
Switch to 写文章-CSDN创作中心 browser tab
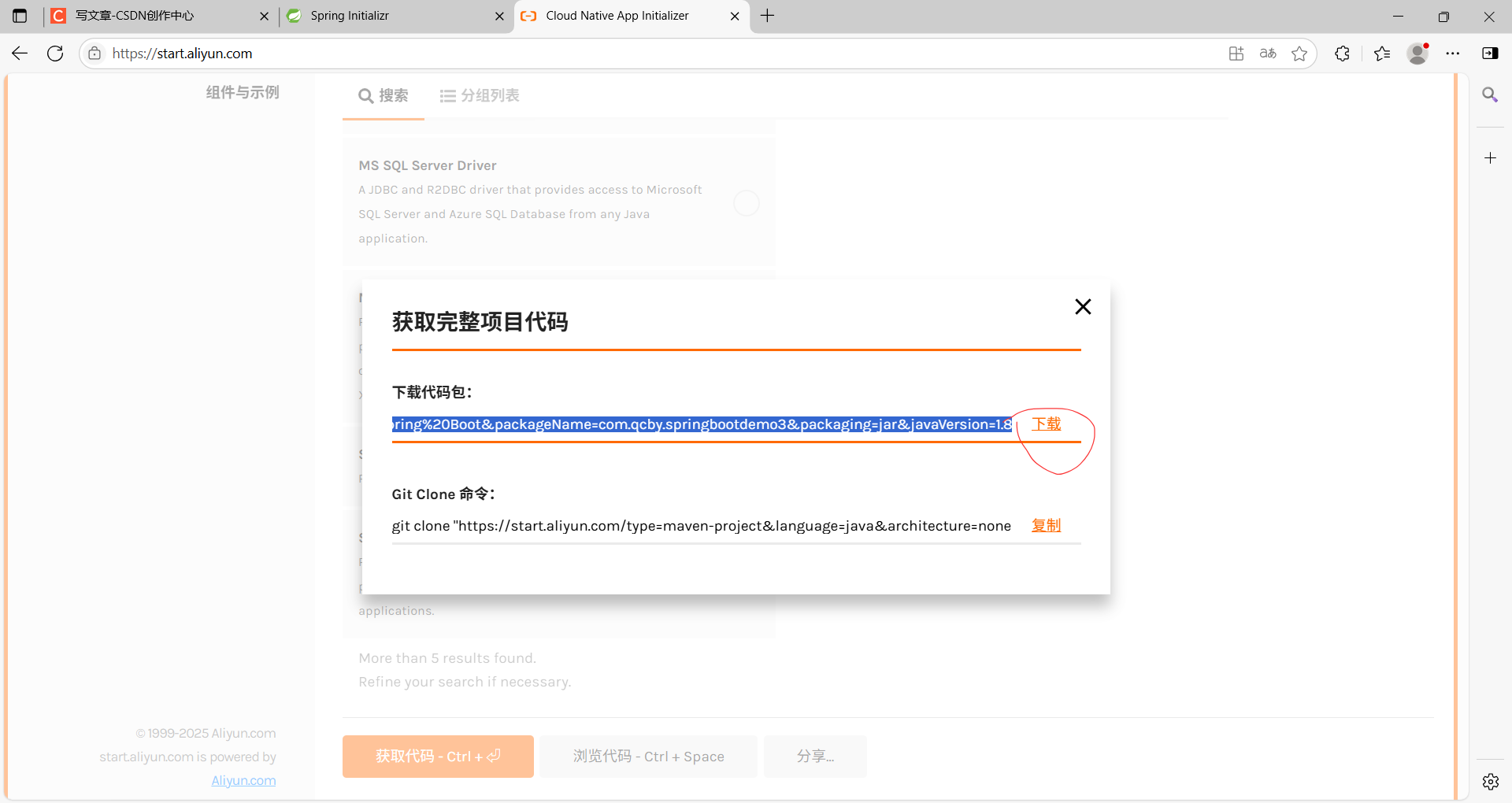pyautogui.click(x=158, y=16)
